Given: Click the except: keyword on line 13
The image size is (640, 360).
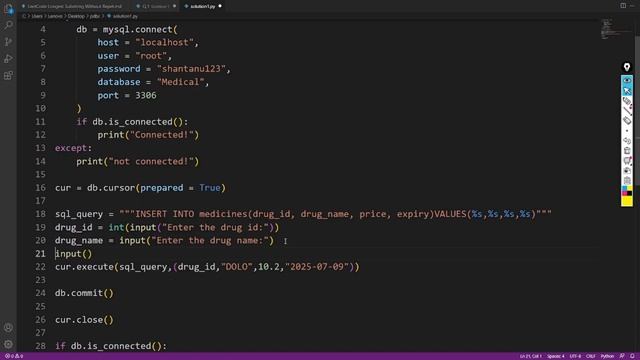Looking at the screenshot, I should (x=73, y=148).
